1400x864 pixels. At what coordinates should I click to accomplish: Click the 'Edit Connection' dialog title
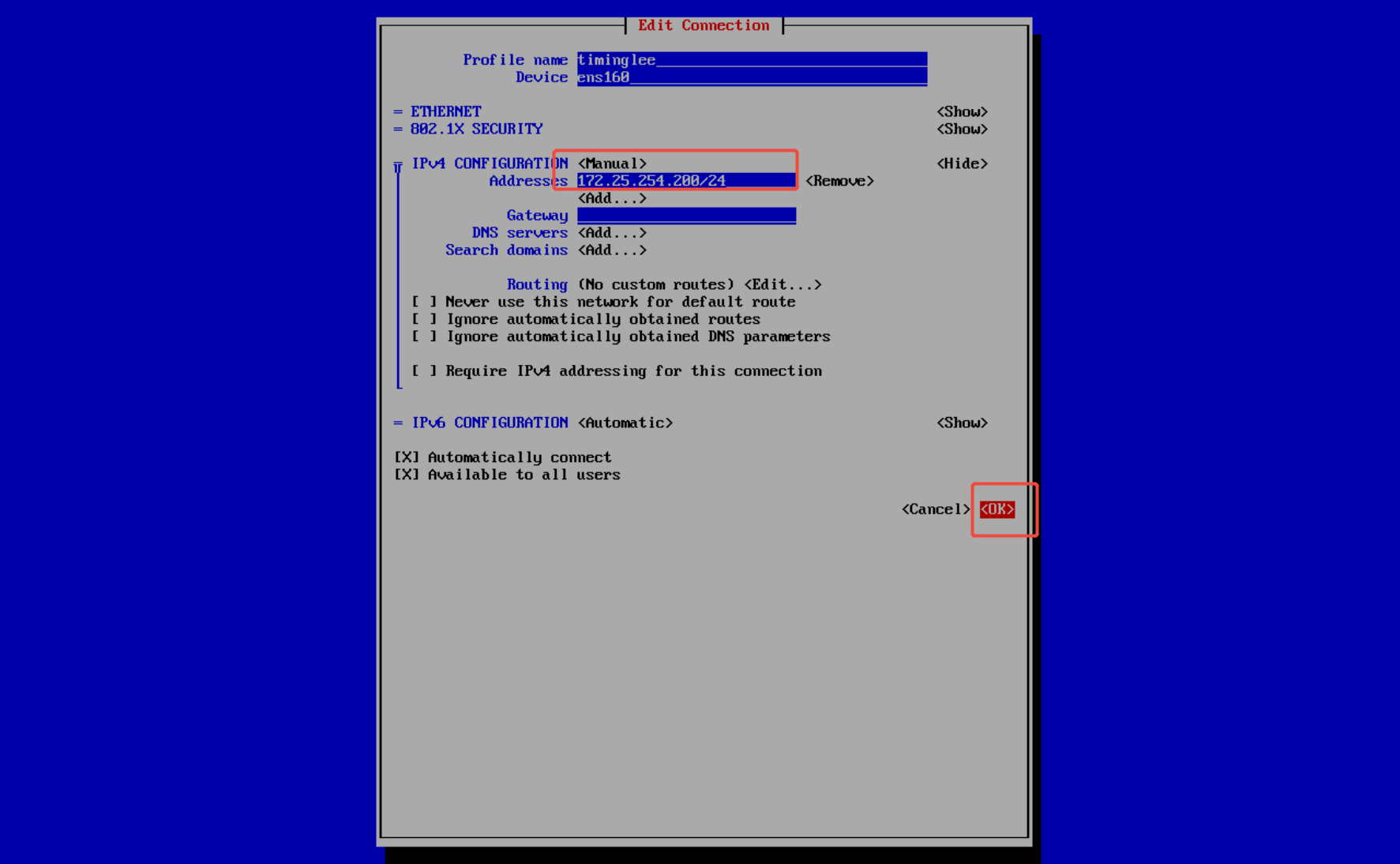[704, 25]
